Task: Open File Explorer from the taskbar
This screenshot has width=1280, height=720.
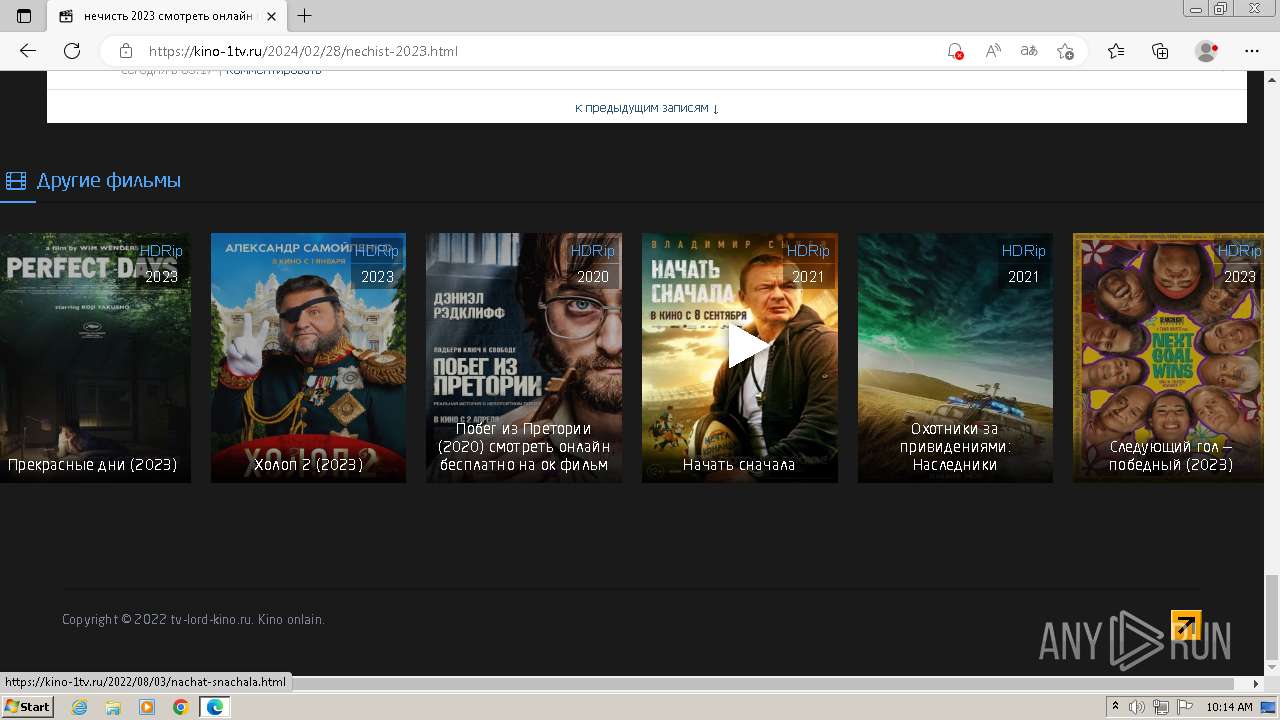Action: pyautogui.click(x=113, y=707)
